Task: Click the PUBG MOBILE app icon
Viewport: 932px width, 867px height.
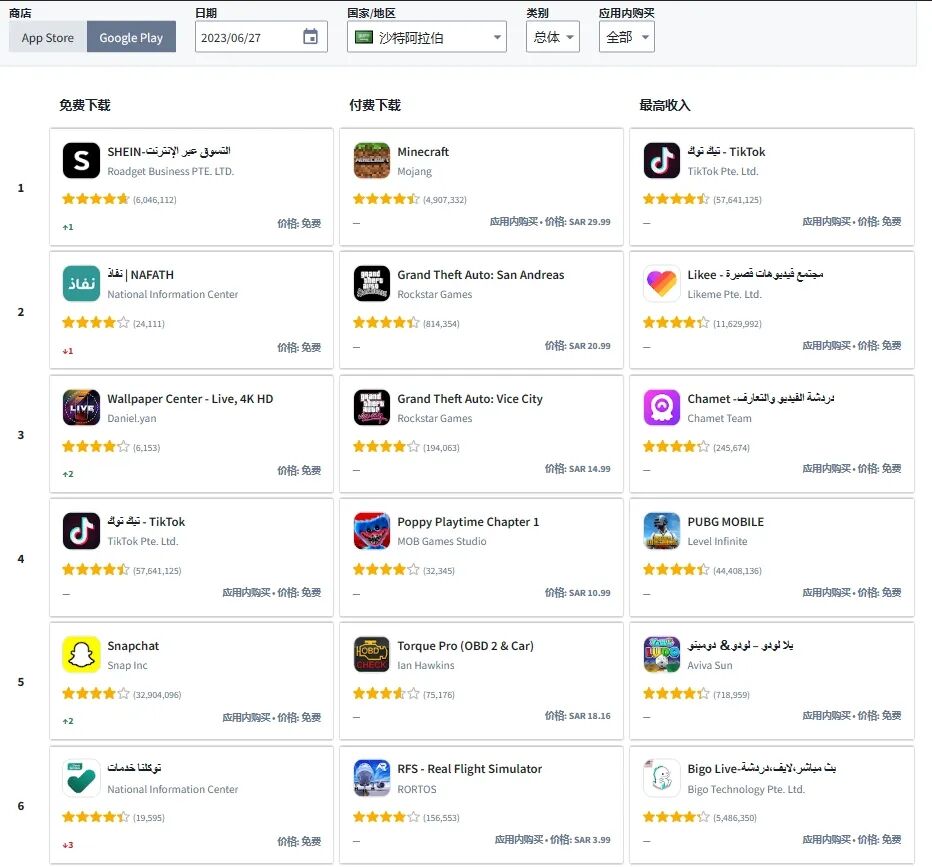Action: [x=662, y=531]
